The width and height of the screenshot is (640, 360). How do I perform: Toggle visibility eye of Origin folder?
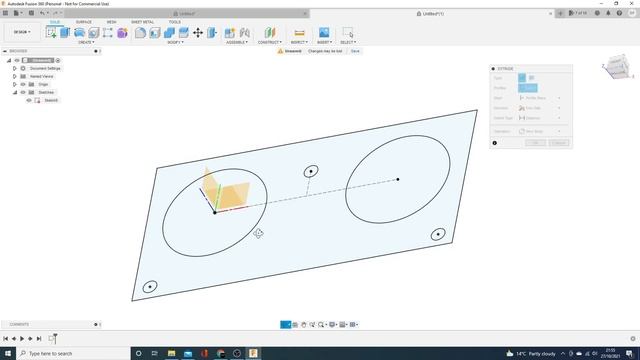23,84
